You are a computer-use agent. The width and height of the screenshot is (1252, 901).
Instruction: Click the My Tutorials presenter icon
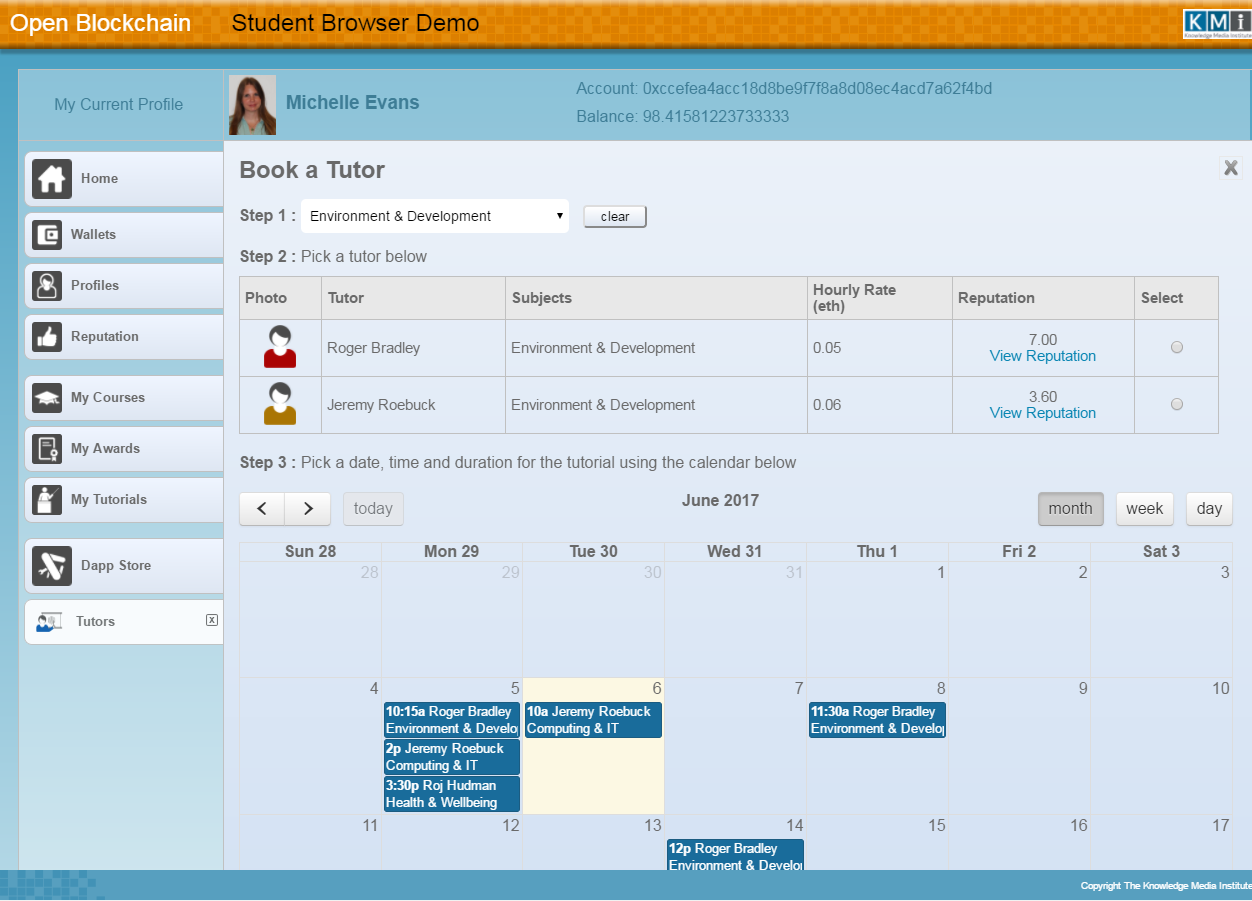tap(46, 500)
